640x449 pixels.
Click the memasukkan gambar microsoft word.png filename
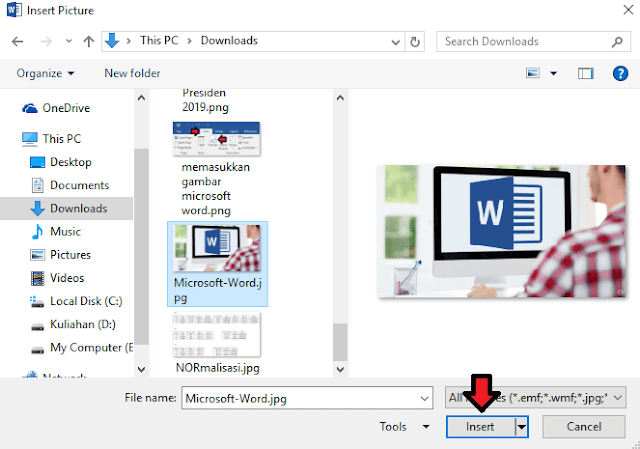[216, 189]
